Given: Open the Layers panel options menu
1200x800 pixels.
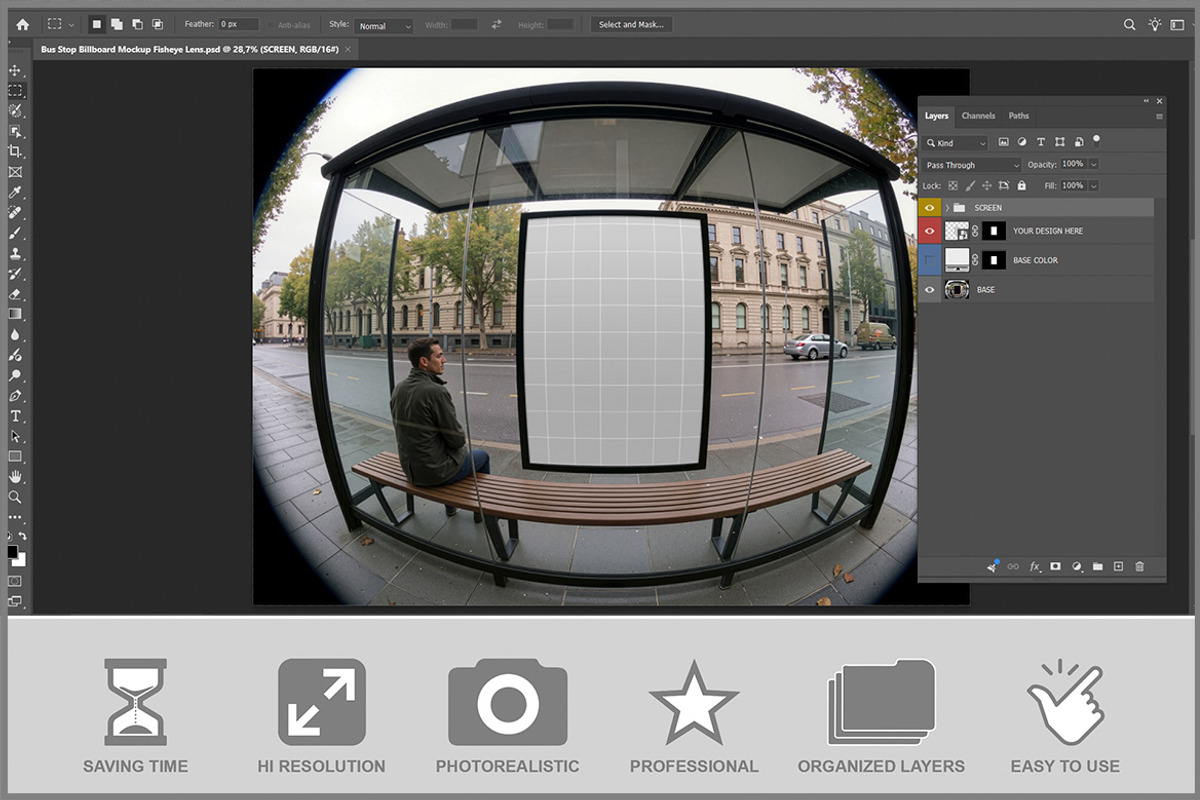Looking at the screenshot, I should click(x=1159, y=116).
